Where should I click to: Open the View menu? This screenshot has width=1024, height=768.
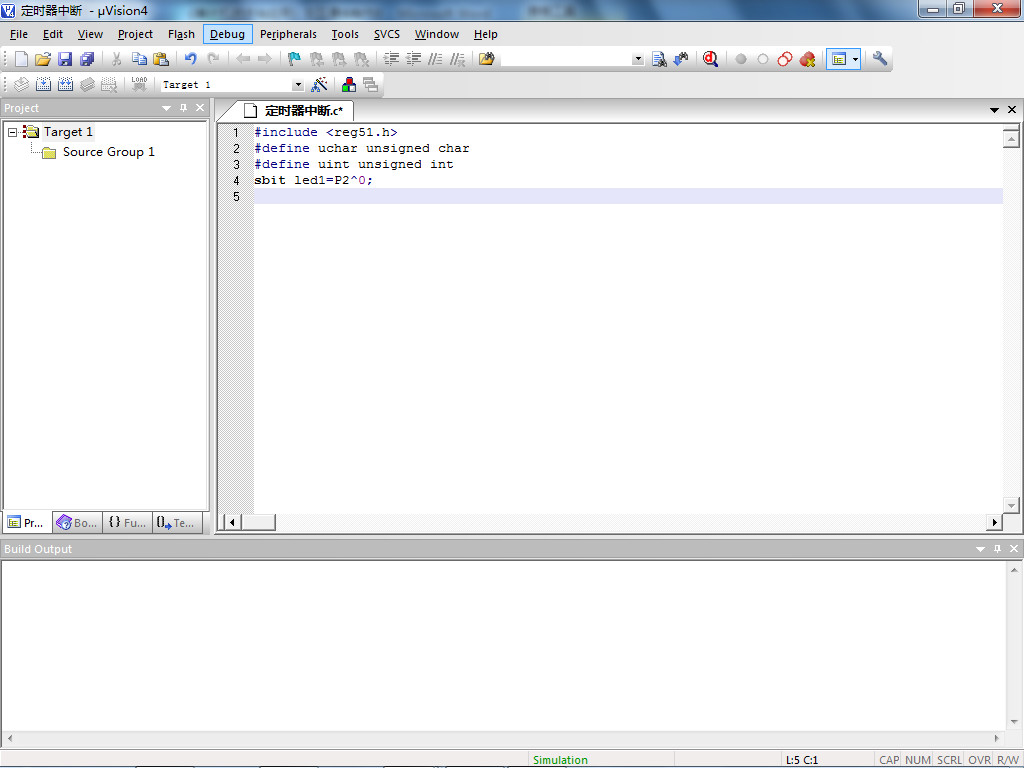pyautogui.click(x=90, y=34)
